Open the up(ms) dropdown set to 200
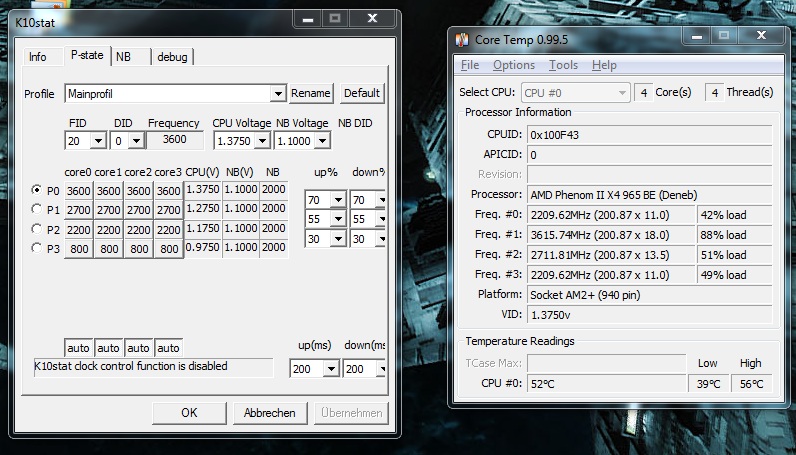Viewport: 796px width, 455px height. [331, 369]
